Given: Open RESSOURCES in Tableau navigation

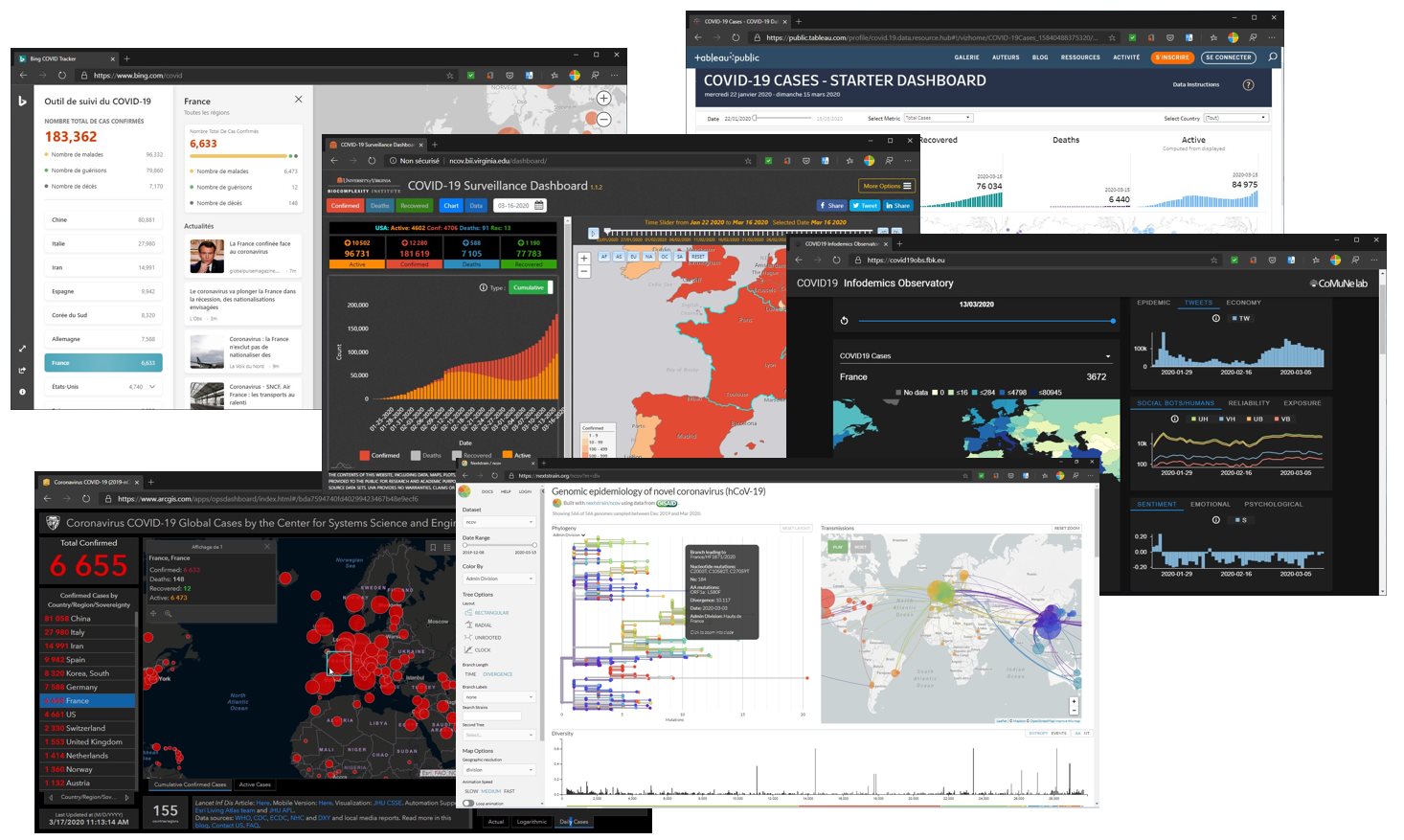Looking at the screenshot, I should point(1080,57).
